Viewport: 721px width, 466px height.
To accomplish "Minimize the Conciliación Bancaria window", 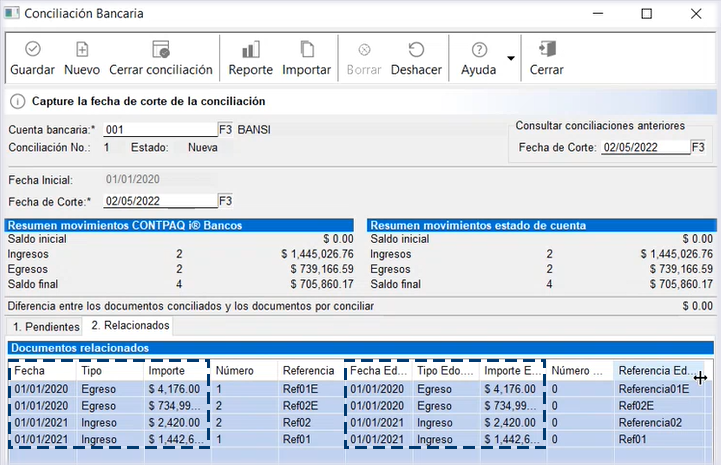I will coord(598,13).
